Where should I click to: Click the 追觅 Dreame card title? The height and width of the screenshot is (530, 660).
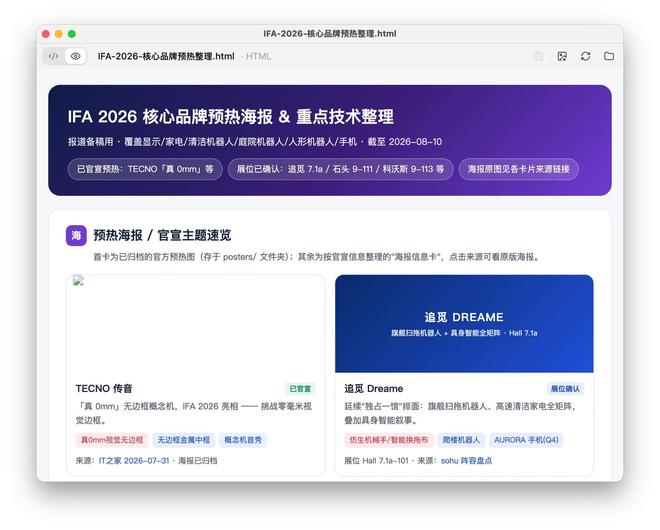[374, 389]
